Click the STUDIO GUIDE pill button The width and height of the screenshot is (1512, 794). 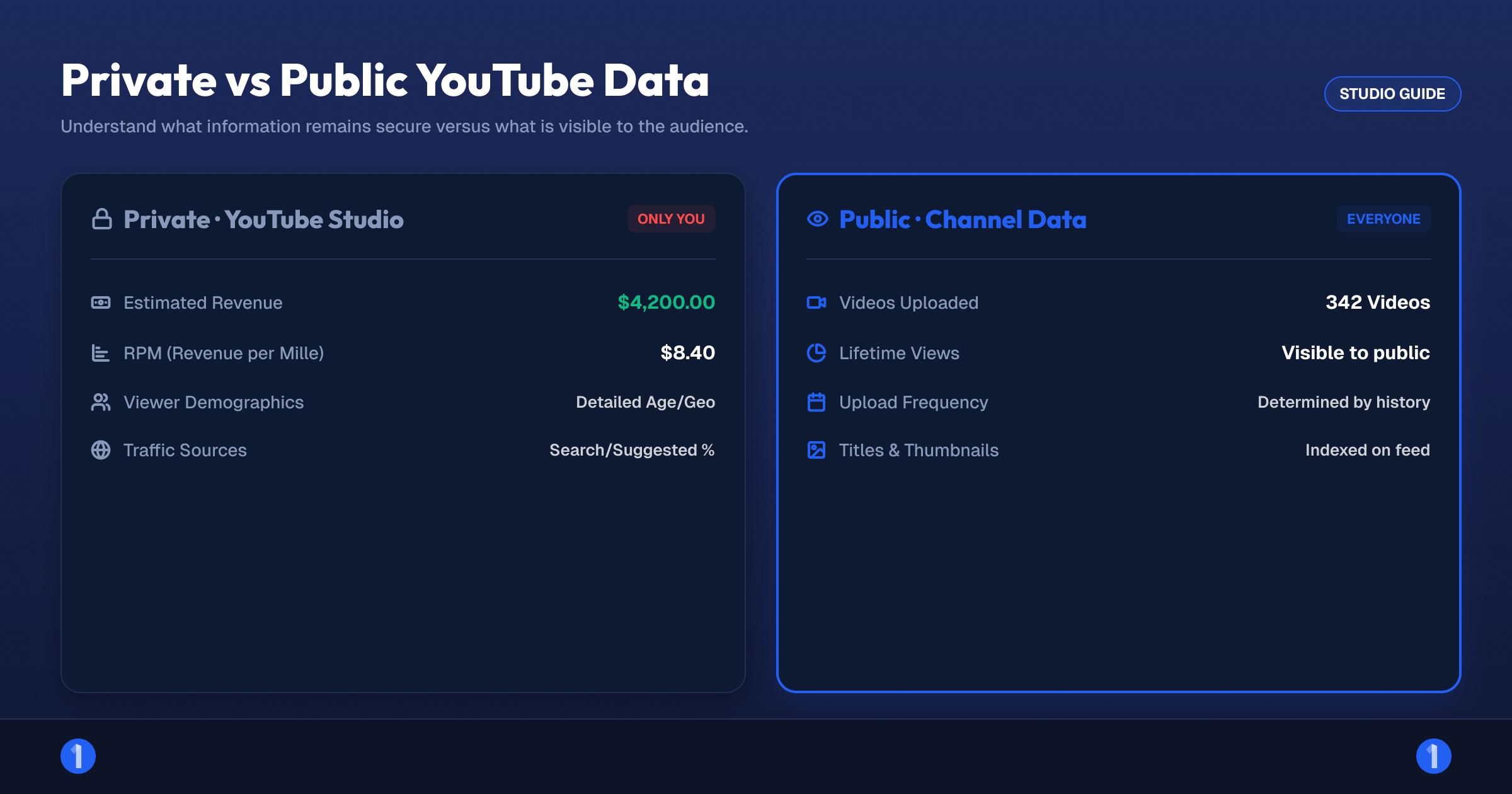[x=1392, y=94]
